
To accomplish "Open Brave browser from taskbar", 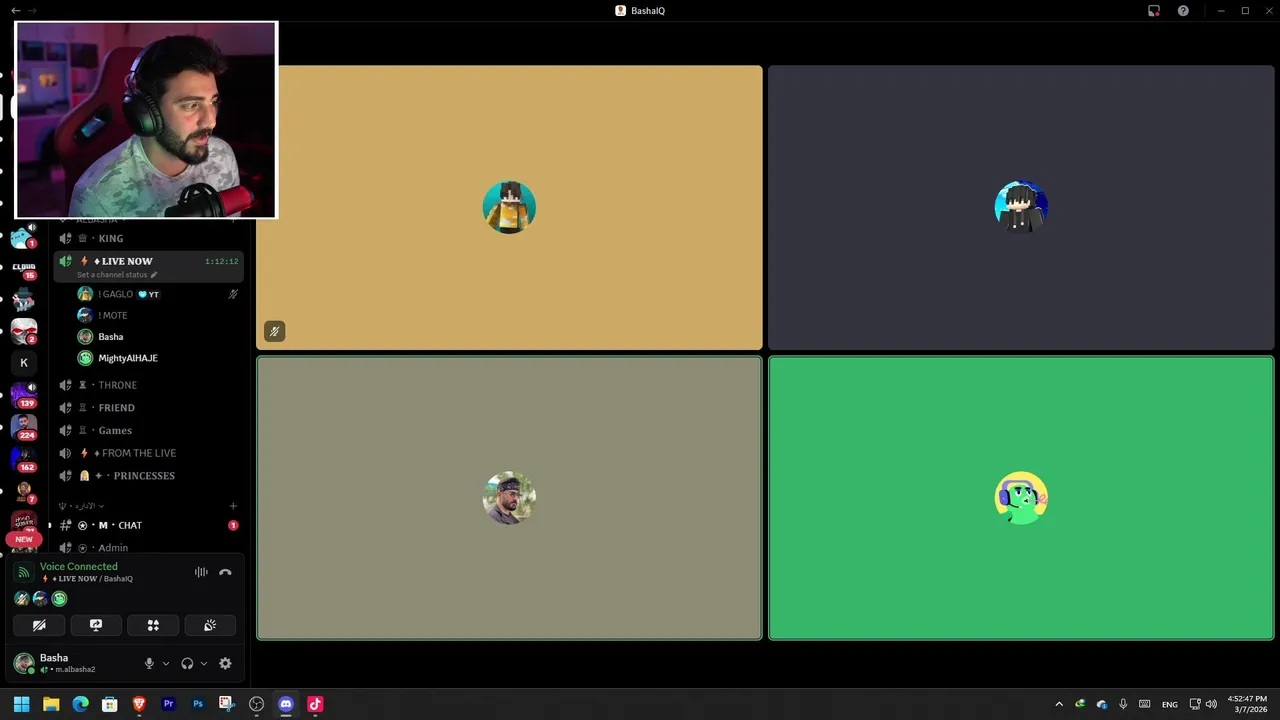I will 139,704.
